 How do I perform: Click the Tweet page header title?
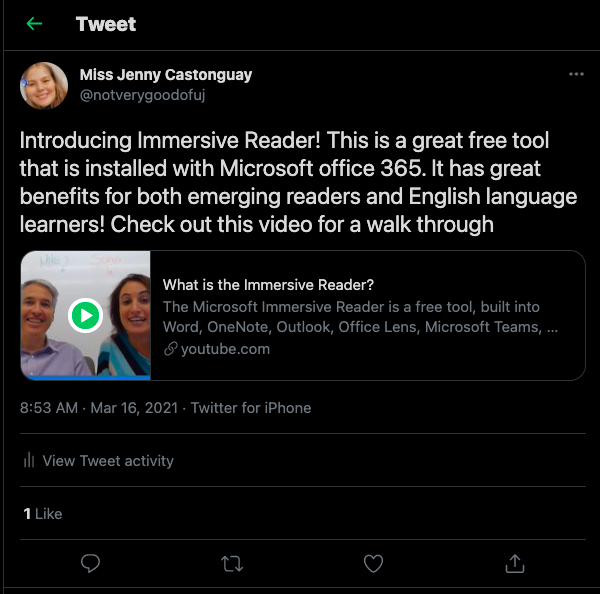tap(106, 24)
